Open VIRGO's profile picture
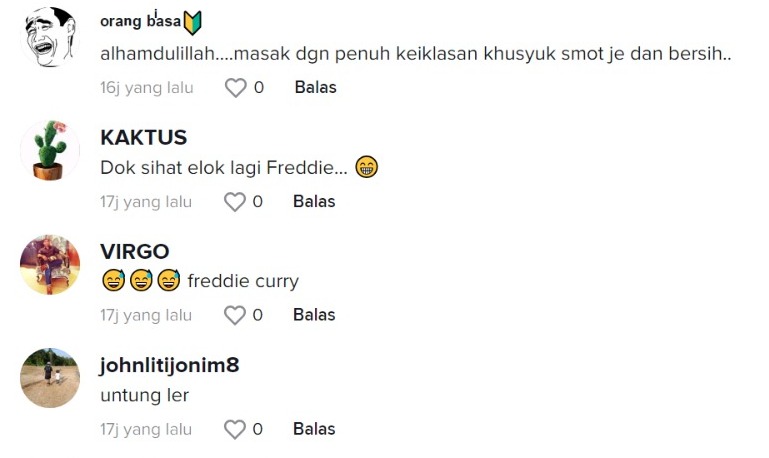The height and width of the screenshot is (458, 769). 50,264
